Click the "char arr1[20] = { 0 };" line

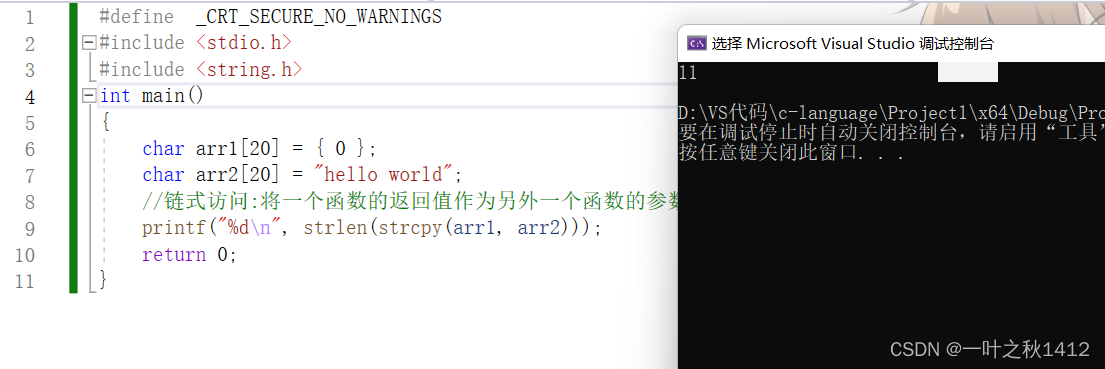(260, 149)
